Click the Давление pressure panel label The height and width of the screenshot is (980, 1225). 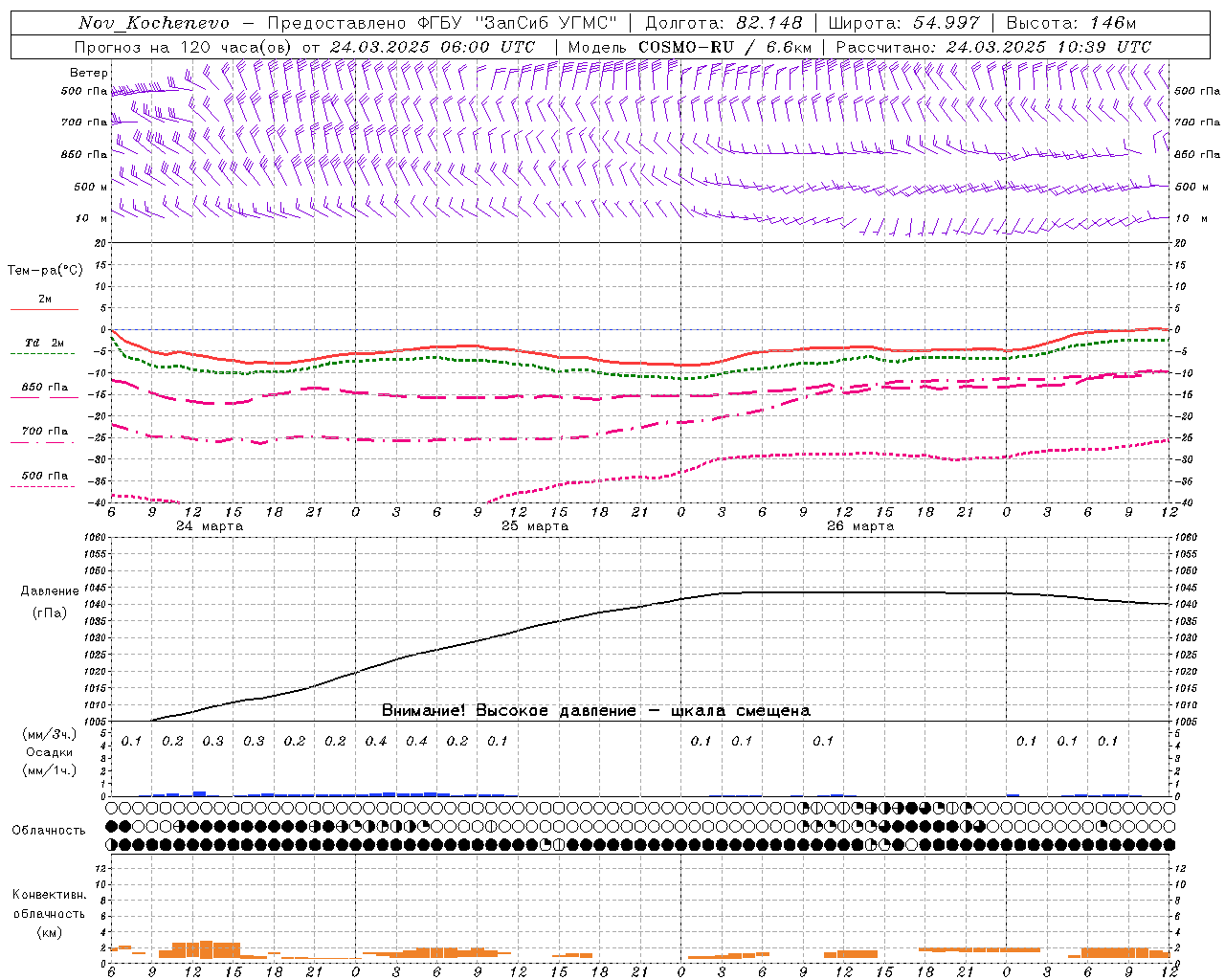(x=50, y=591)
